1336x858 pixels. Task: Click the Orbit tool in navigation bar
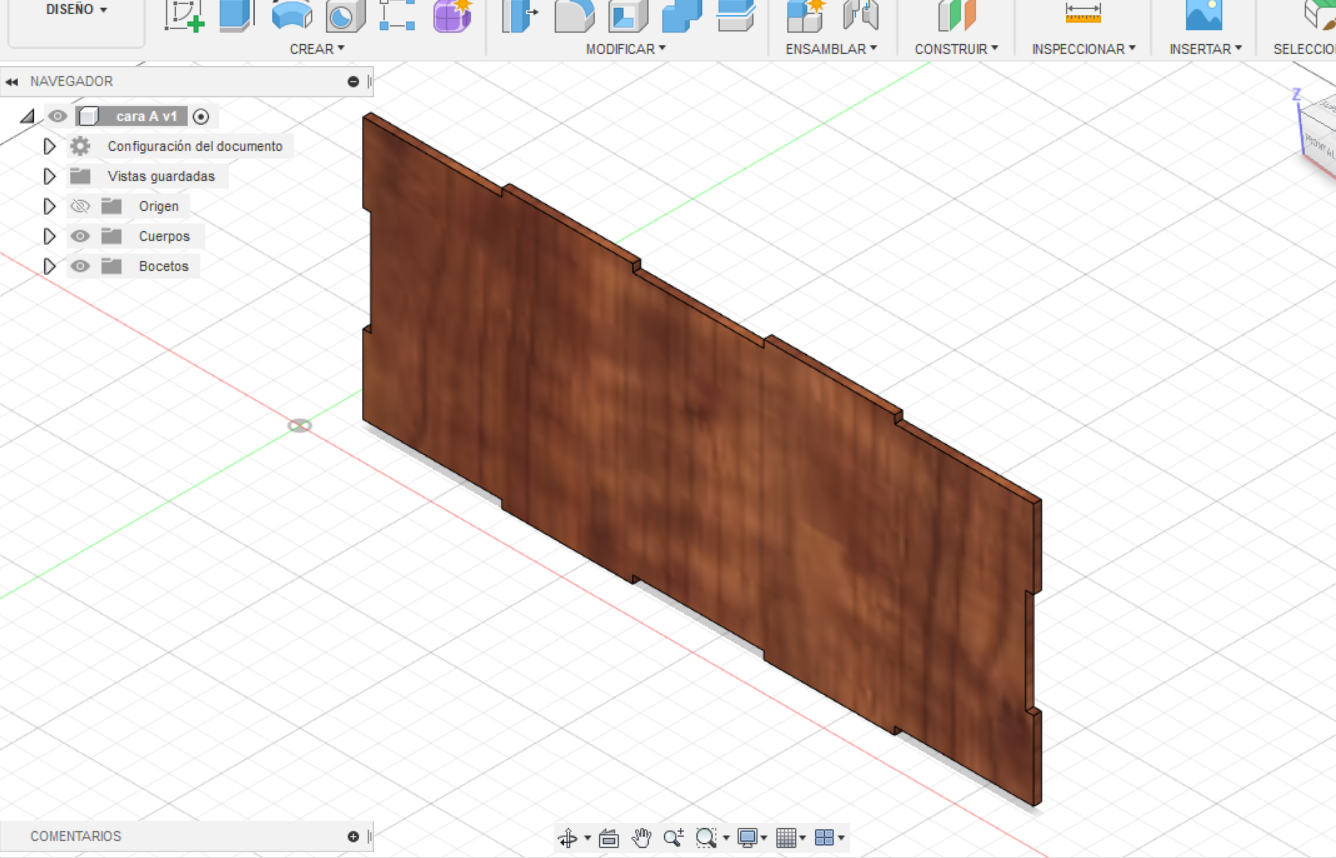[x=568, y=838]
